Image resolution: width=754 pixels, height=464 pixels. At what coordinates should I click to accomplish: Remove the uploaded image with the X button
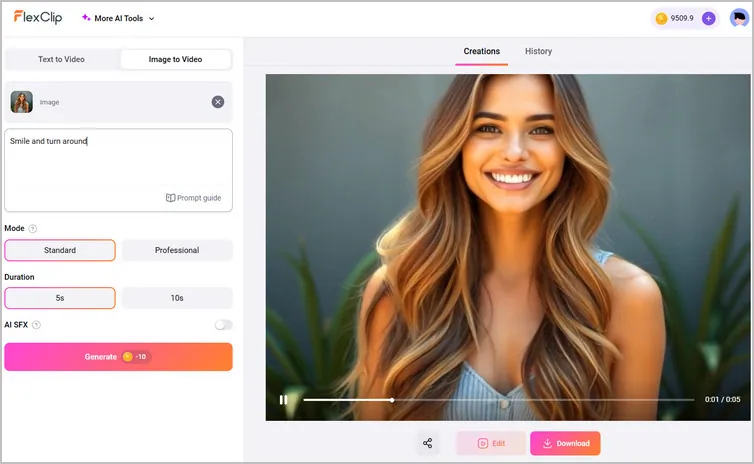coord(218,102)
